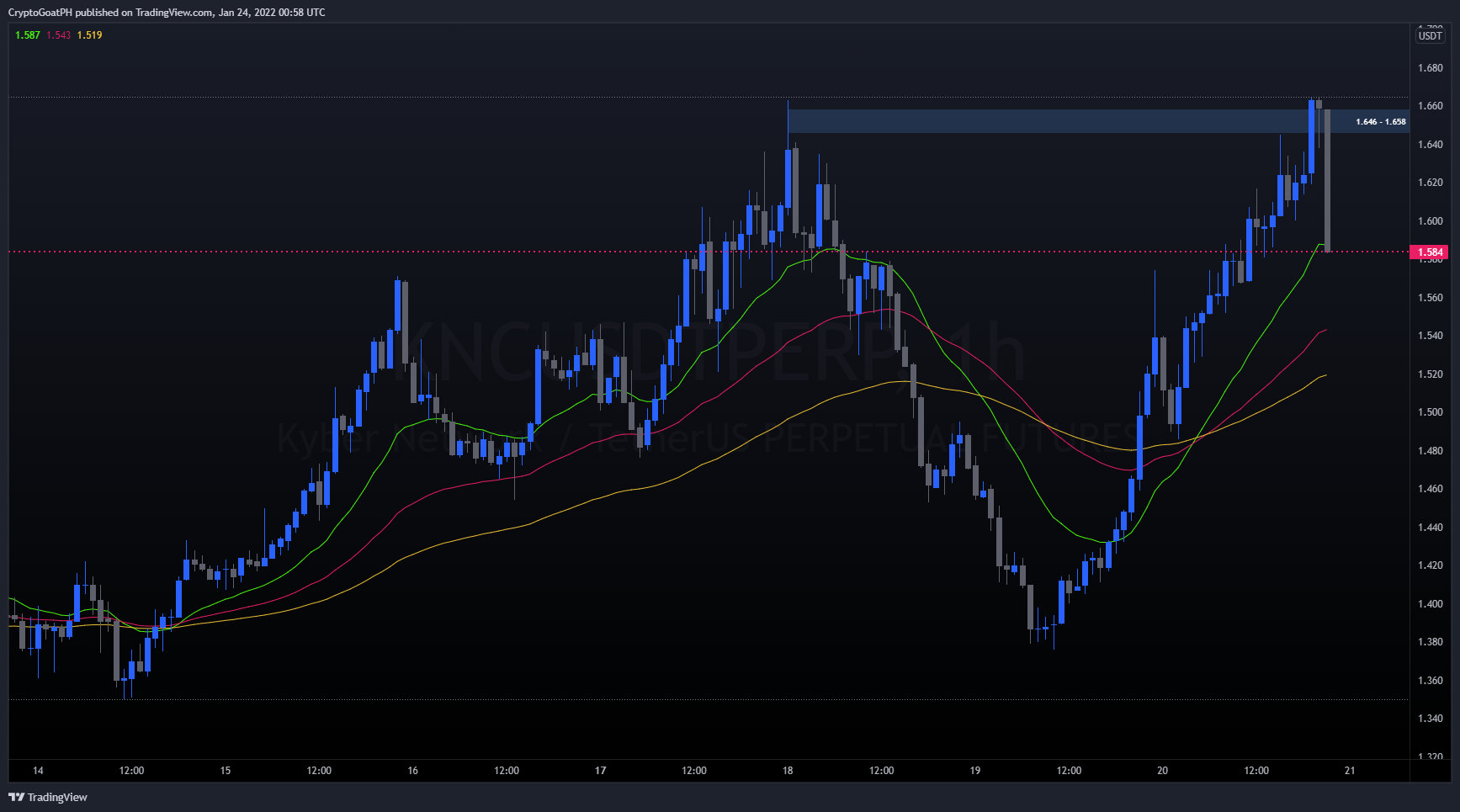Click the TradingView logo icon
Image resolution: width=1460 pixels, height=812 pixels.
tap(16, 797)
